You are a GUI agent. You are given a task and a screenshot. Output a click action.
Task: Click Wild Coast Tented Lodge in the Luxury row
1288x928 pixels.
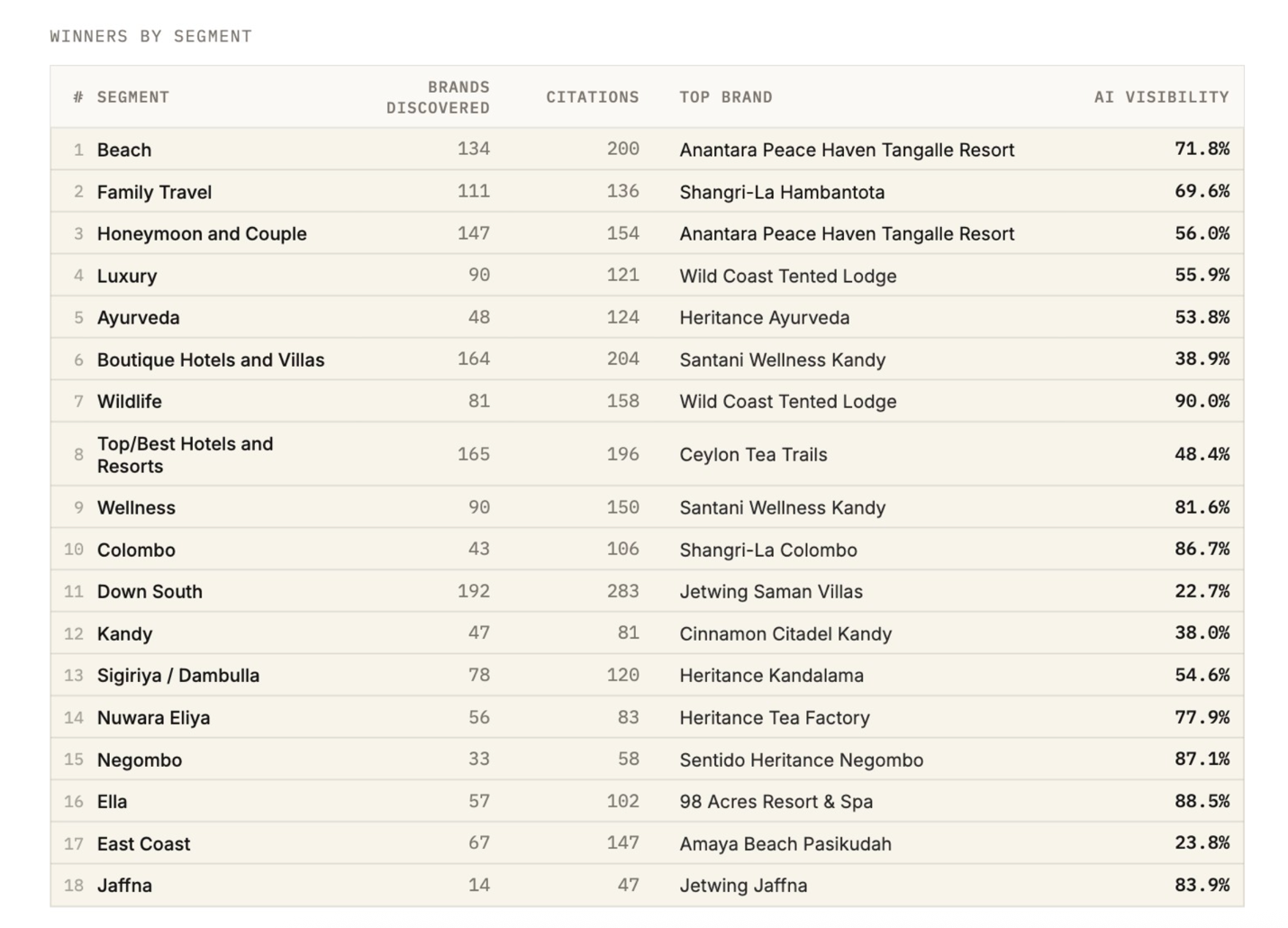788,276
